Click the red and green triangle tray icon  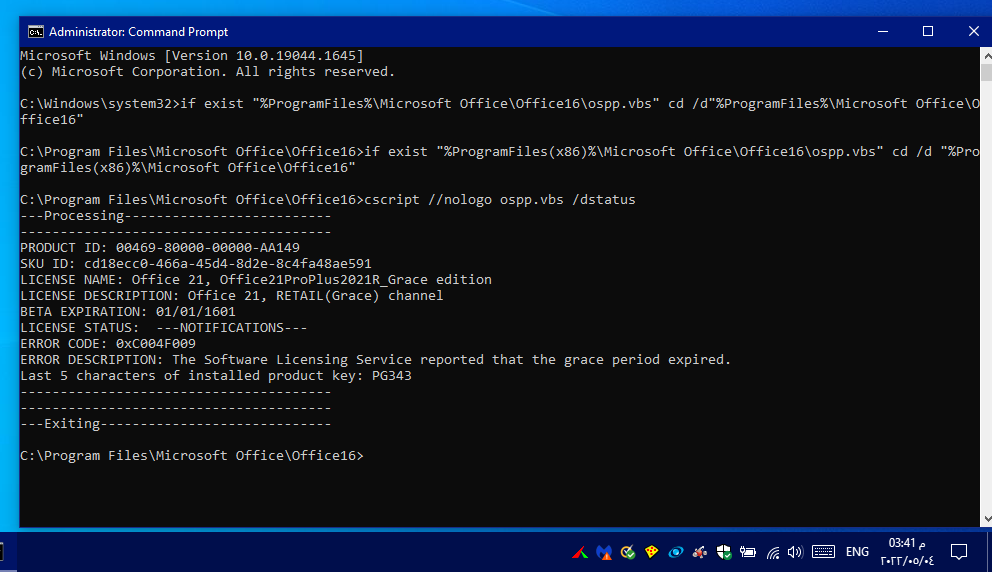click(x=580, y=552)
